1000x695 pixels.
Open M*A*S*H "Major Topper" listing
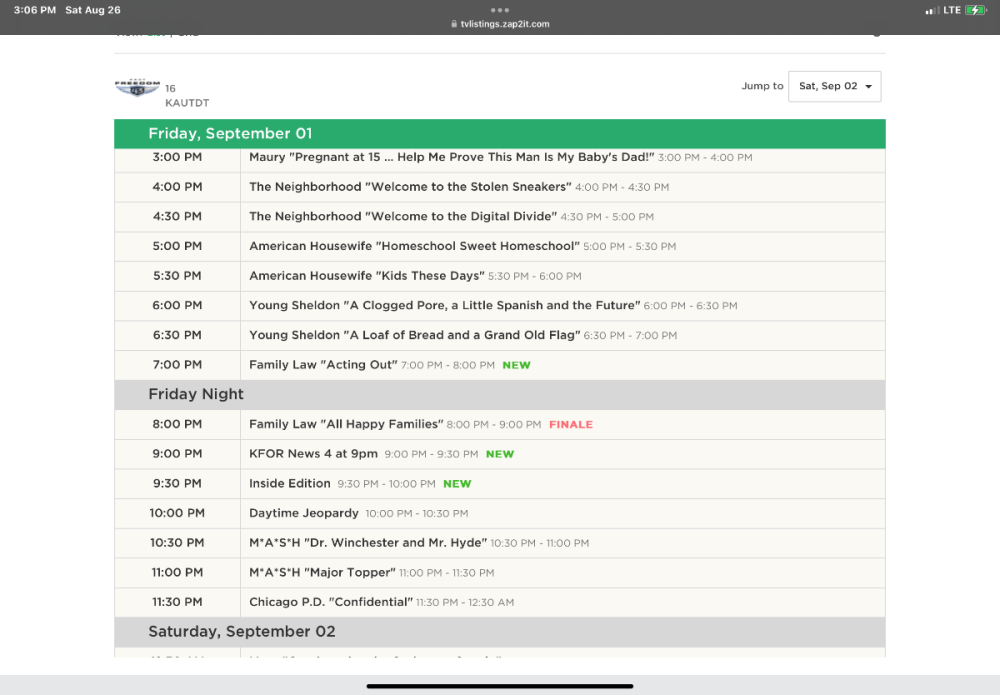tap(322, 572)
